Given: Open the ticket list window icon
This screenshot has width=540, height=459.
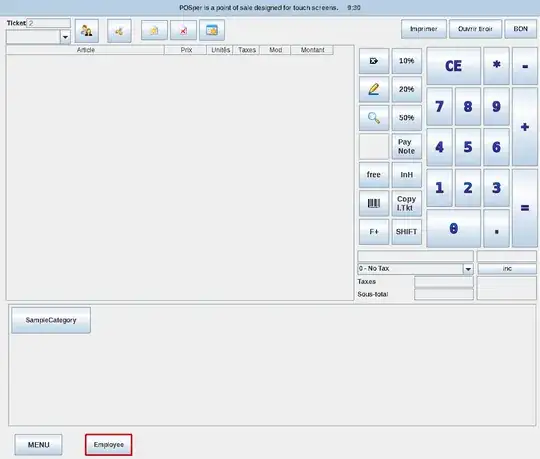Looking at the screenshot, I should [x=212, y=30].
